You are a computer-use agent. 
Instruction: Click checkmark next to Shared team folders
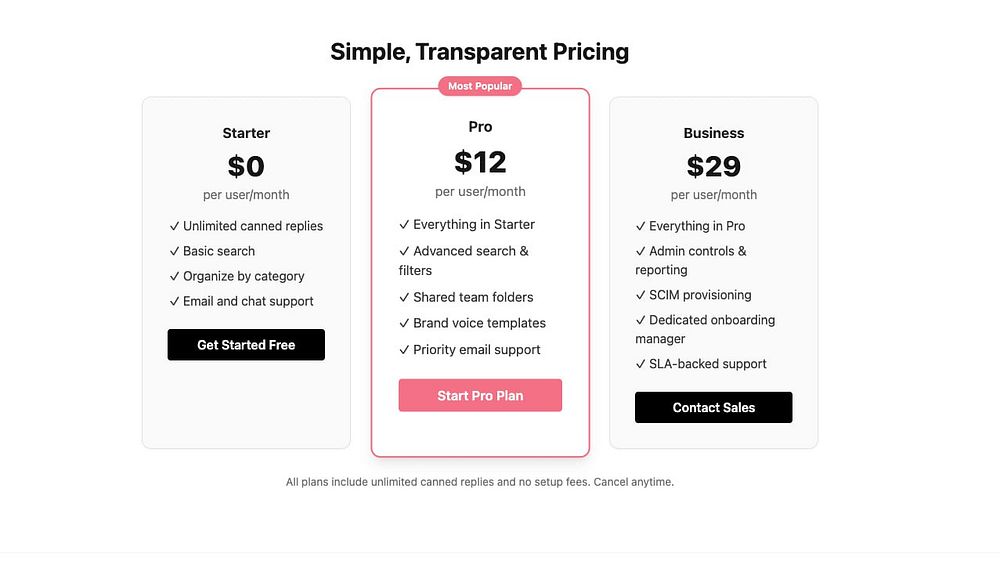(404, 297)
